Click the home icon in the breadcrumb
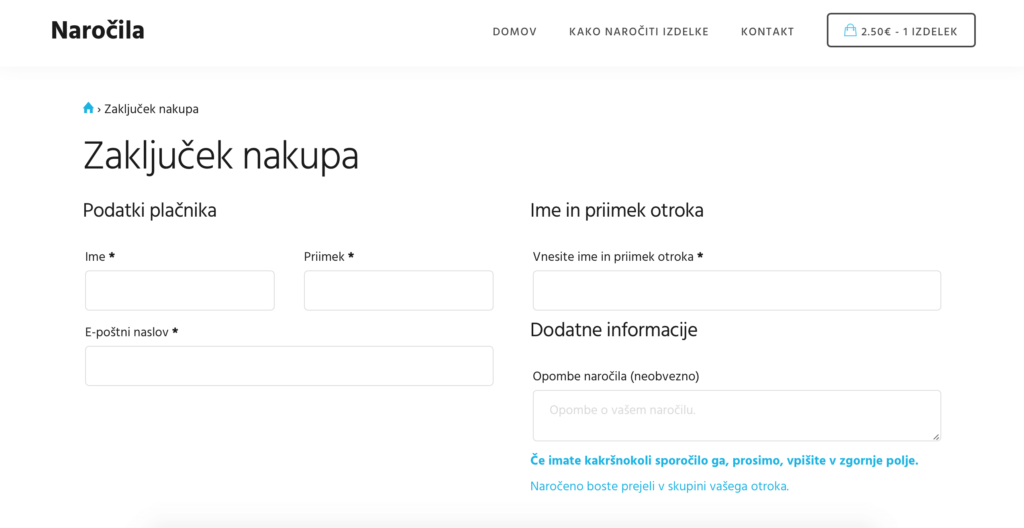1024x528 pixels. (88, 108)
